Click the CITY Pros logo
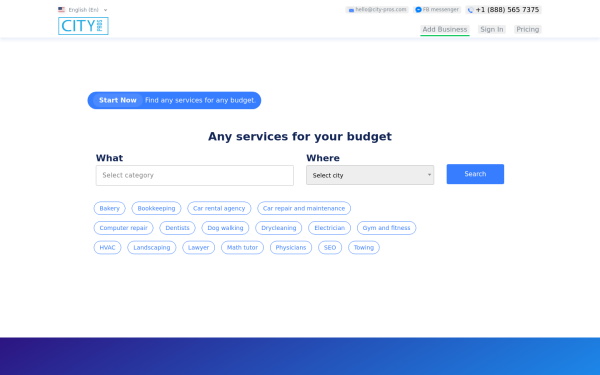The width and height of the screenshot is (600, 375). [83, 26]
